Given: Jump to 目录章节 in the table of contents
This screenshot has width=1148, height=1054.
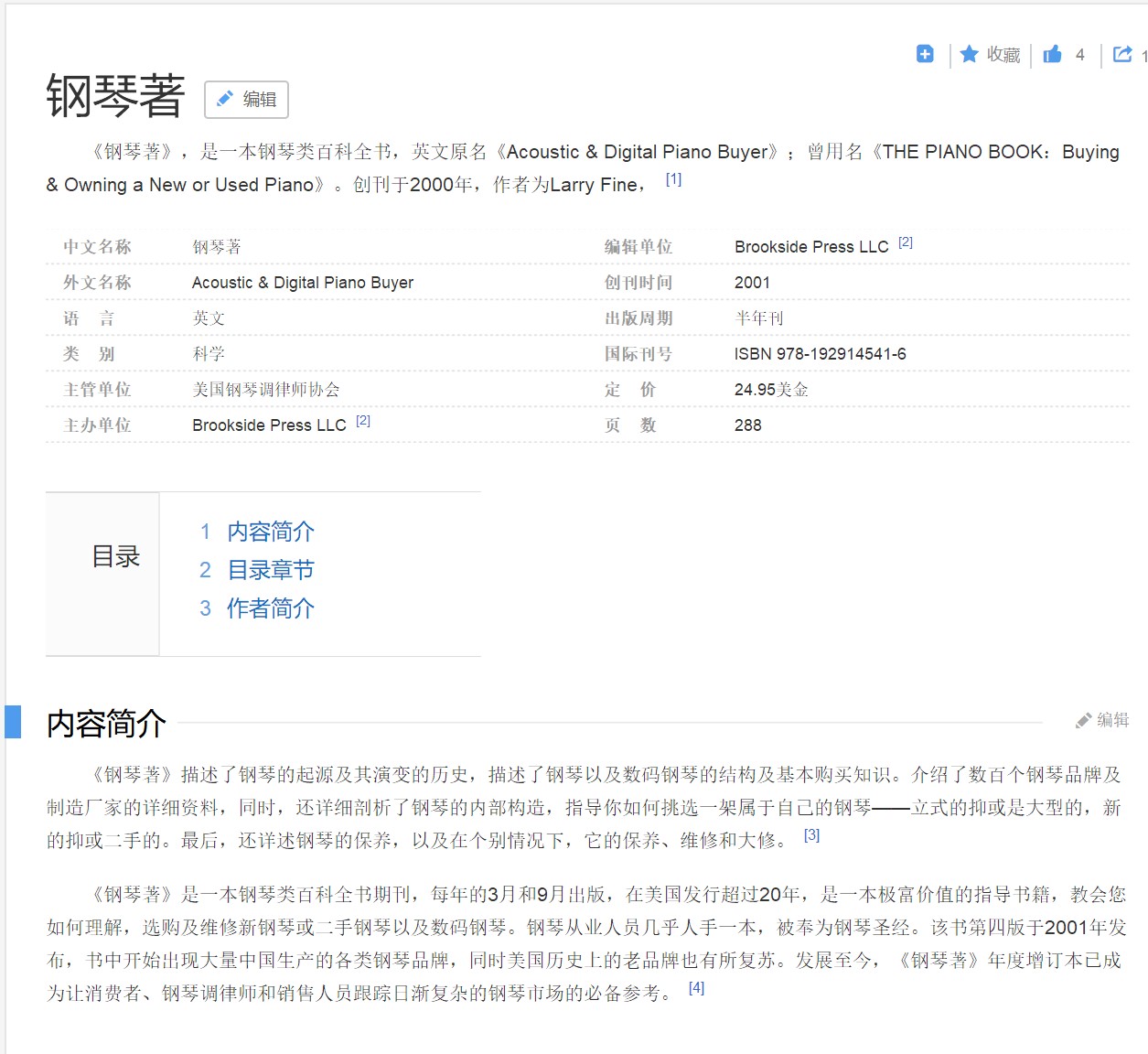Looking at the screenshot, I should click(x=271, y=570).
